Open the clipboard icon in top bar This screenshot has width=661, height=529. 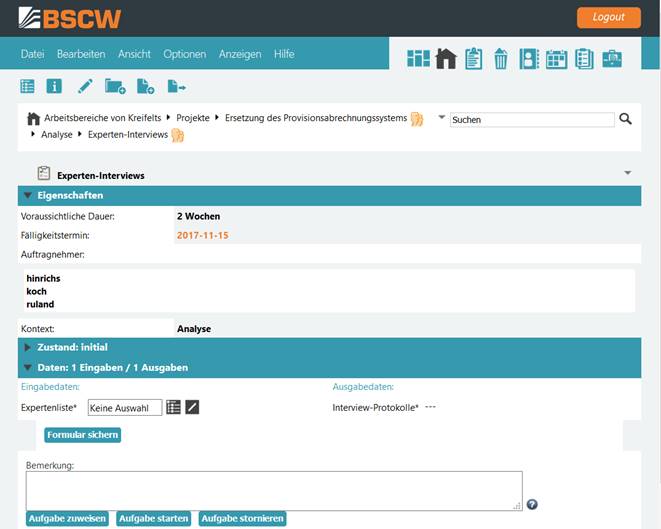point(473,59)
